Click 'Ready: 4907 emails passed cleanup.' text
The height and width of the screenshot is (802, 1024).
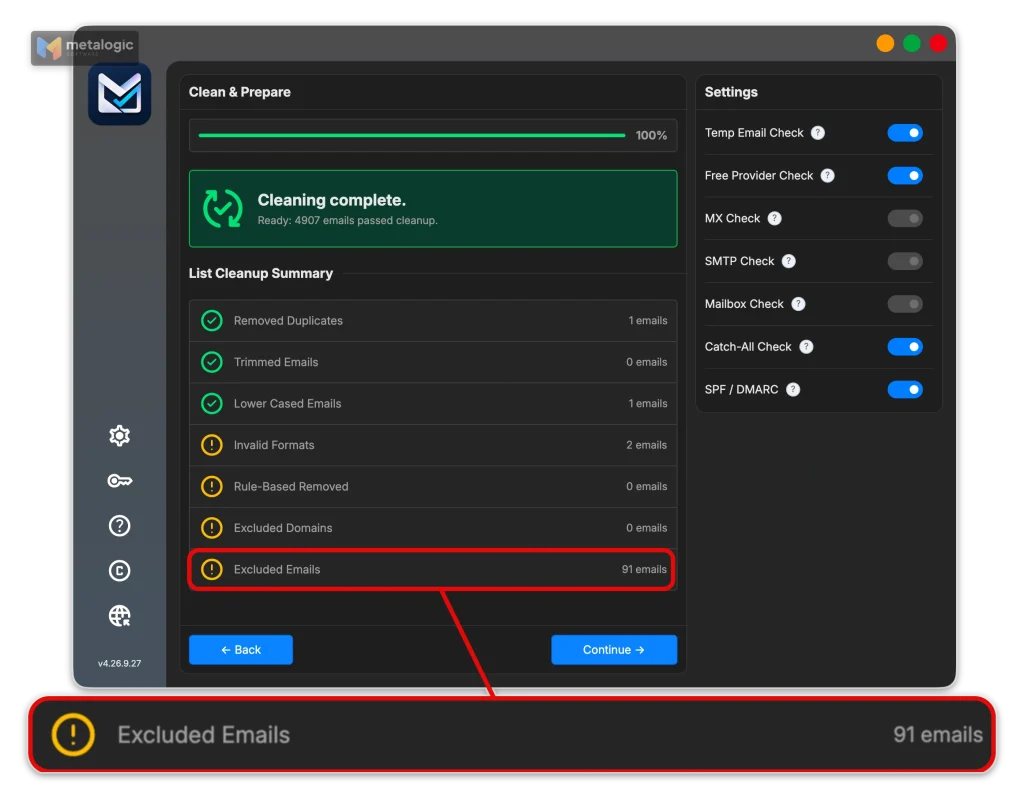point(347,221)
